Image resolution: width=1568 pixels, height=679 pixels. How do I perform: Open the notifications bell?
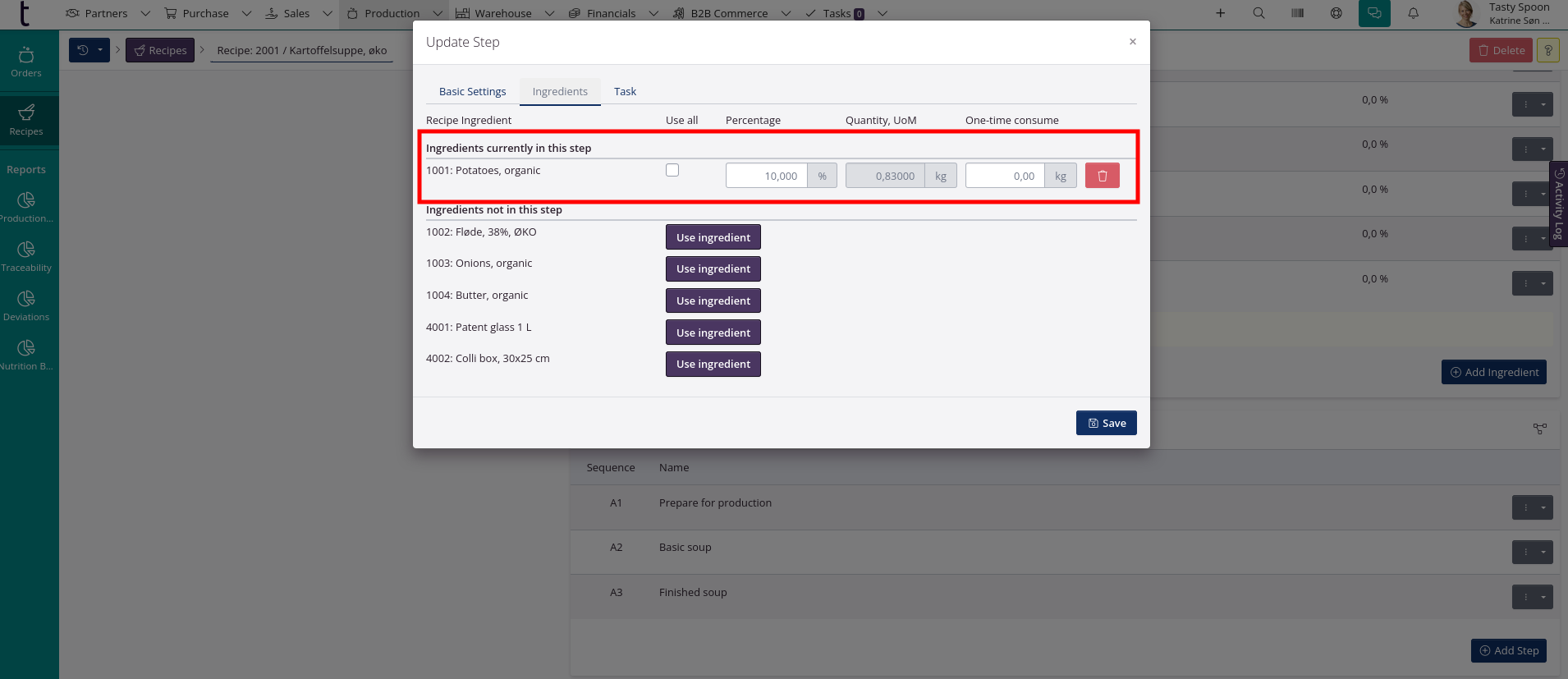tap(1414, 13)
